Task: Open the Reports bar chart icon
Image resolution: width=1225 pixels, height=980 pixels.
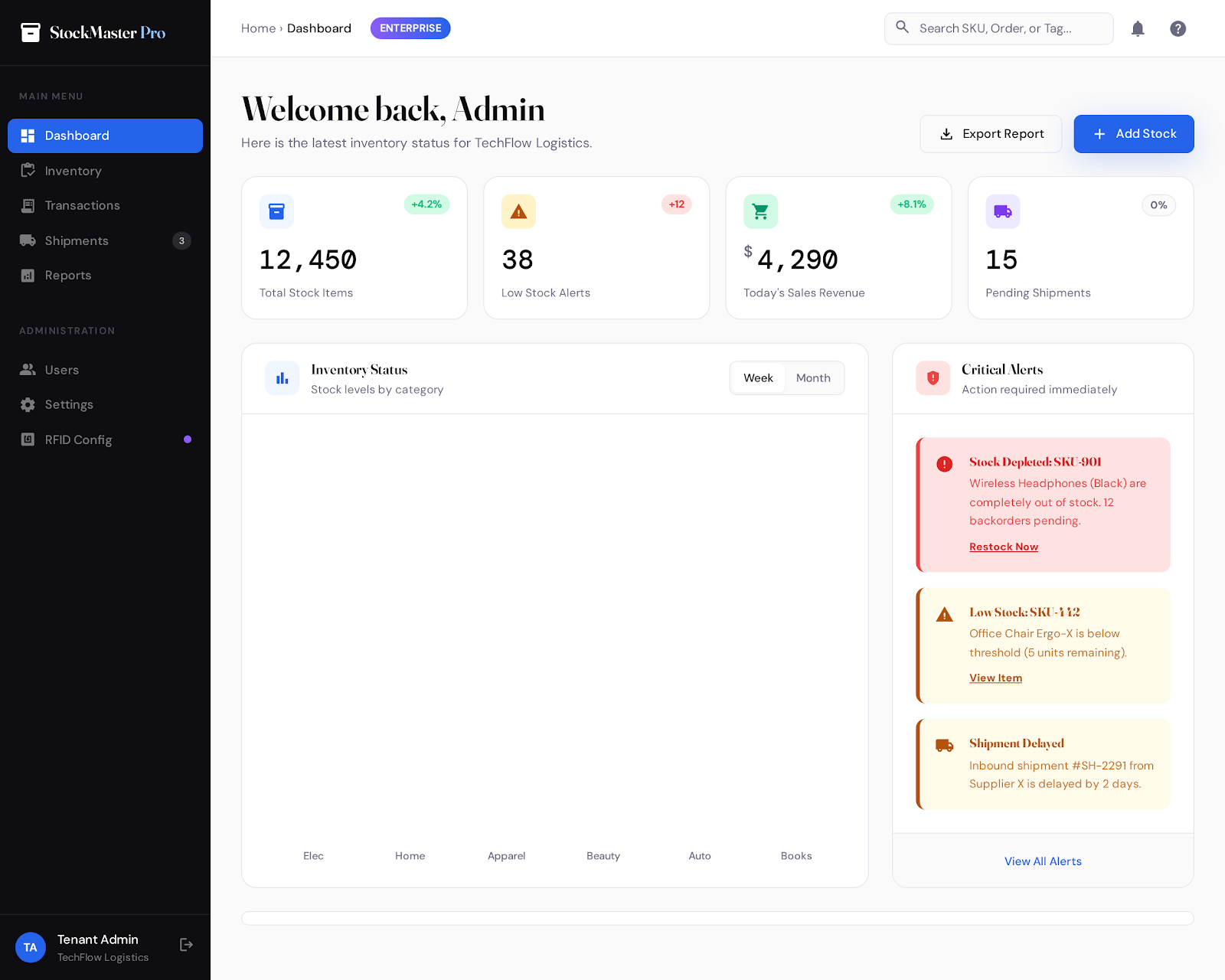Action: [28, 275]
